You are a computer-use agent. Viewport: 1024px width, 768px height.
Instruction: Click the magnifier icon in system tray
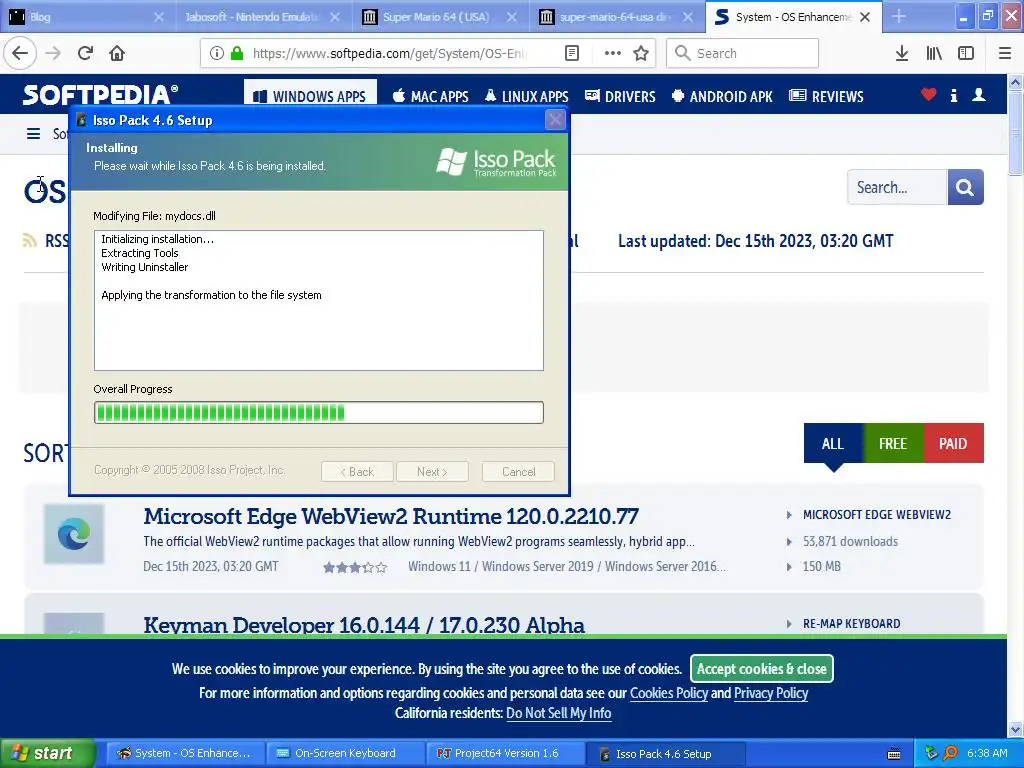[950, 753]
